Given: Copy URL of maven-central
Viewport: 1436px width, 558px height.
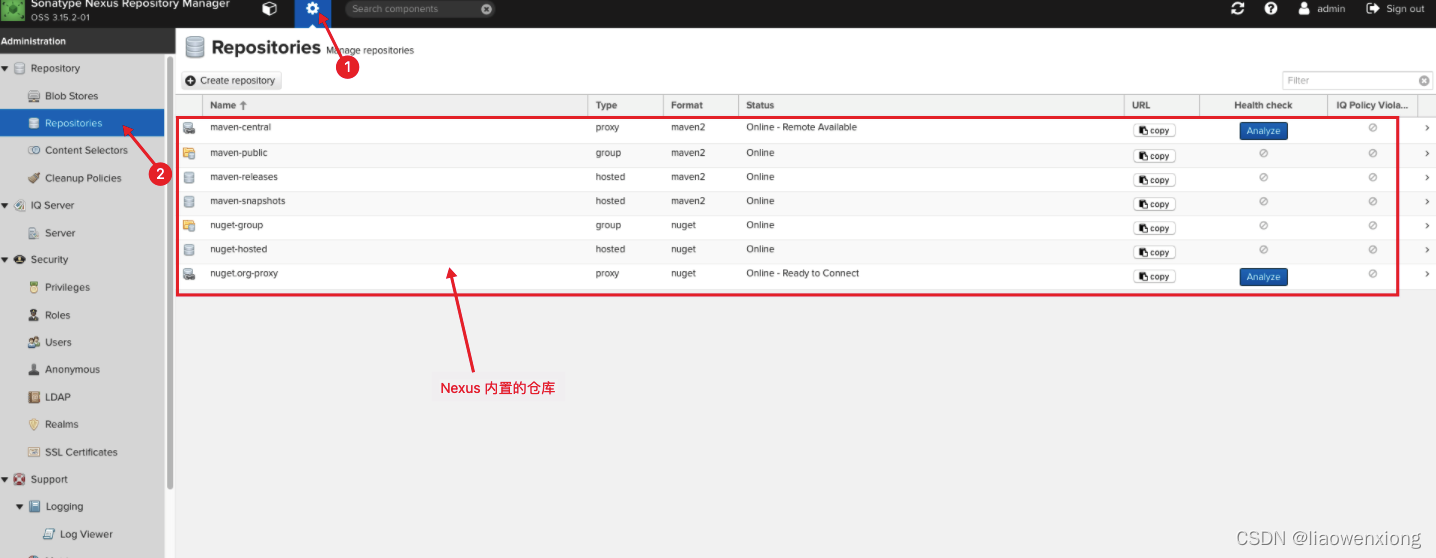Looking at the screenshot, I should [1154, 131].
